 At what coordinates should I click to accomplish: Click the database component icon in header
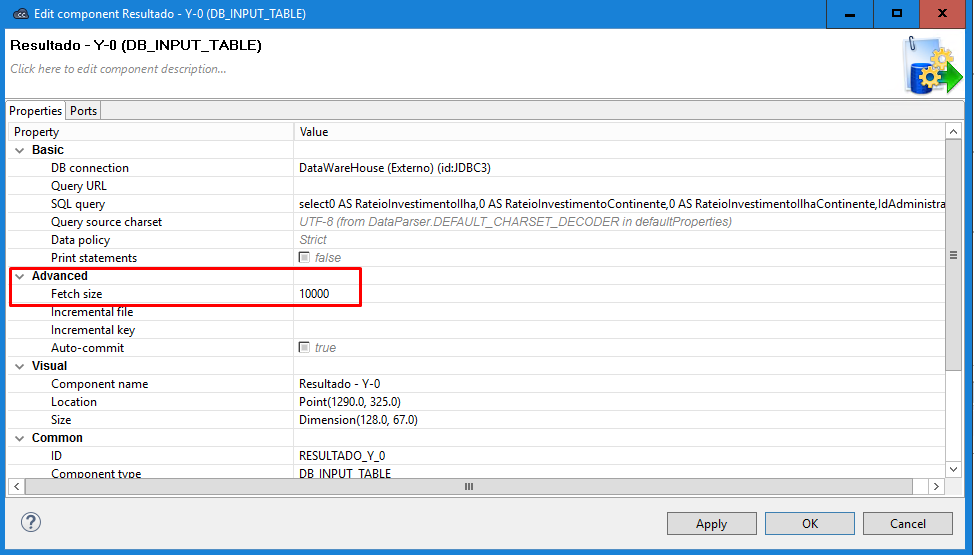(x=930, y=64)
